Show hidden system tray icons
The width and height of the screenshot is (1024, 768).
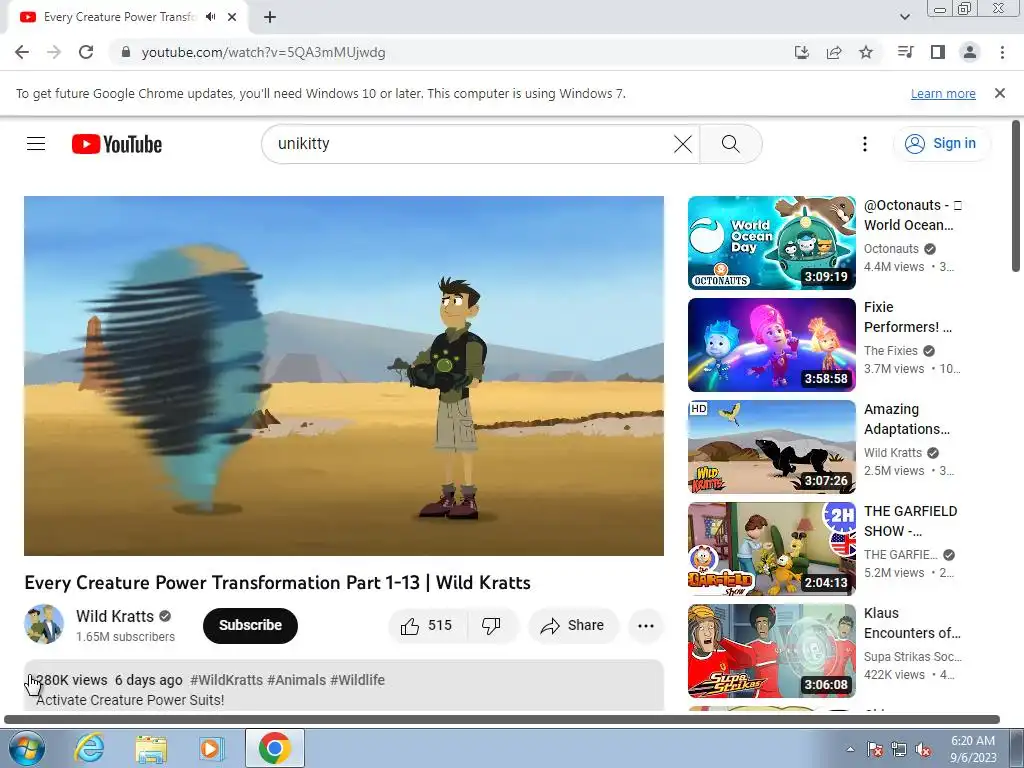click(850, 749)
